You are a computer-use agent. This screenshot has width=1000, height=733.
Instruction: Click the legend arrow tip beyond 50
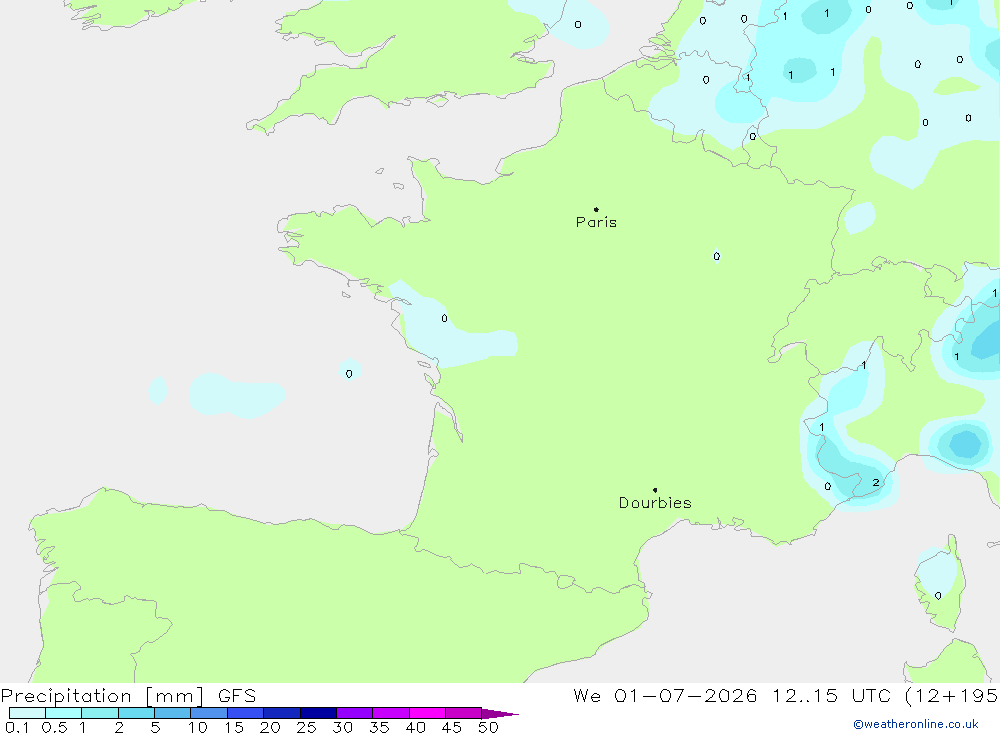point(500,713)
